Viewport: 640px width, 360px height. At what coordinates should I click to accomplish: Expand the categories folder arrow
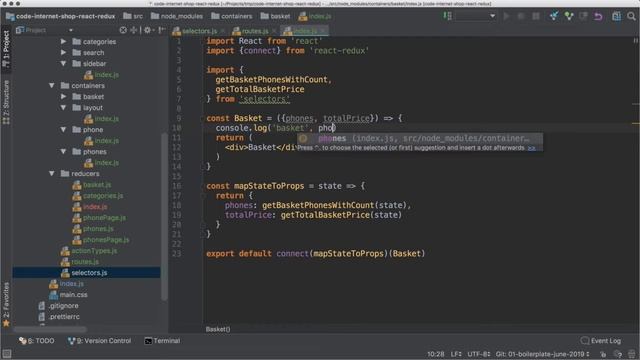pyautogui.click(x=63, y=42)
